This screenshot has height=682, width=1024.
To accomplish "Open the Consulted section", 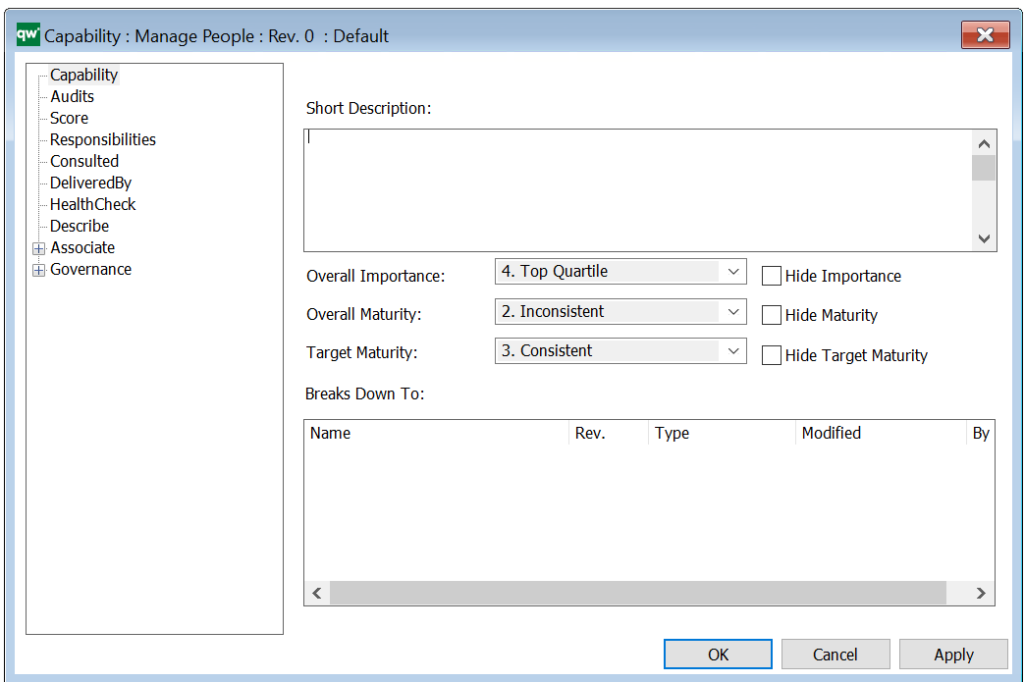I will point(85,161).
